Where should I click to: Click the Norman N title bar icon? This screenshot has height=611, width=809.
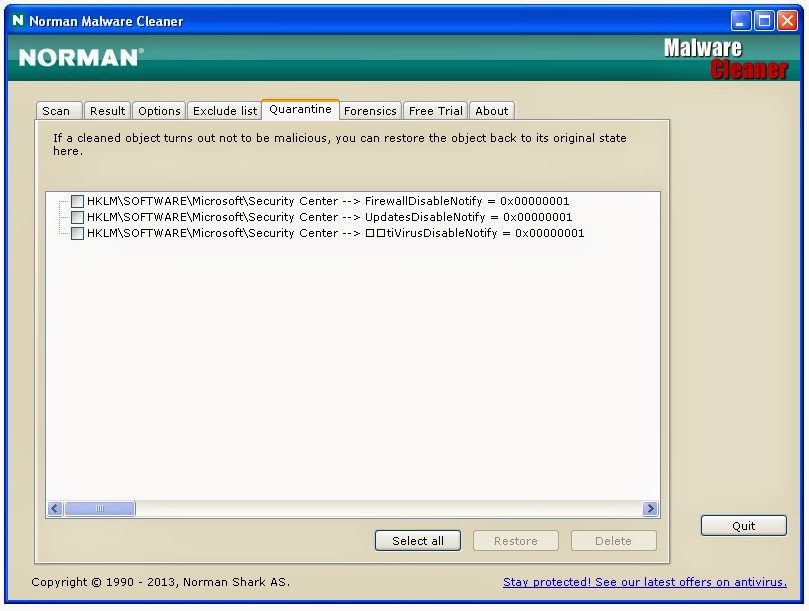(x=18, y=21)
